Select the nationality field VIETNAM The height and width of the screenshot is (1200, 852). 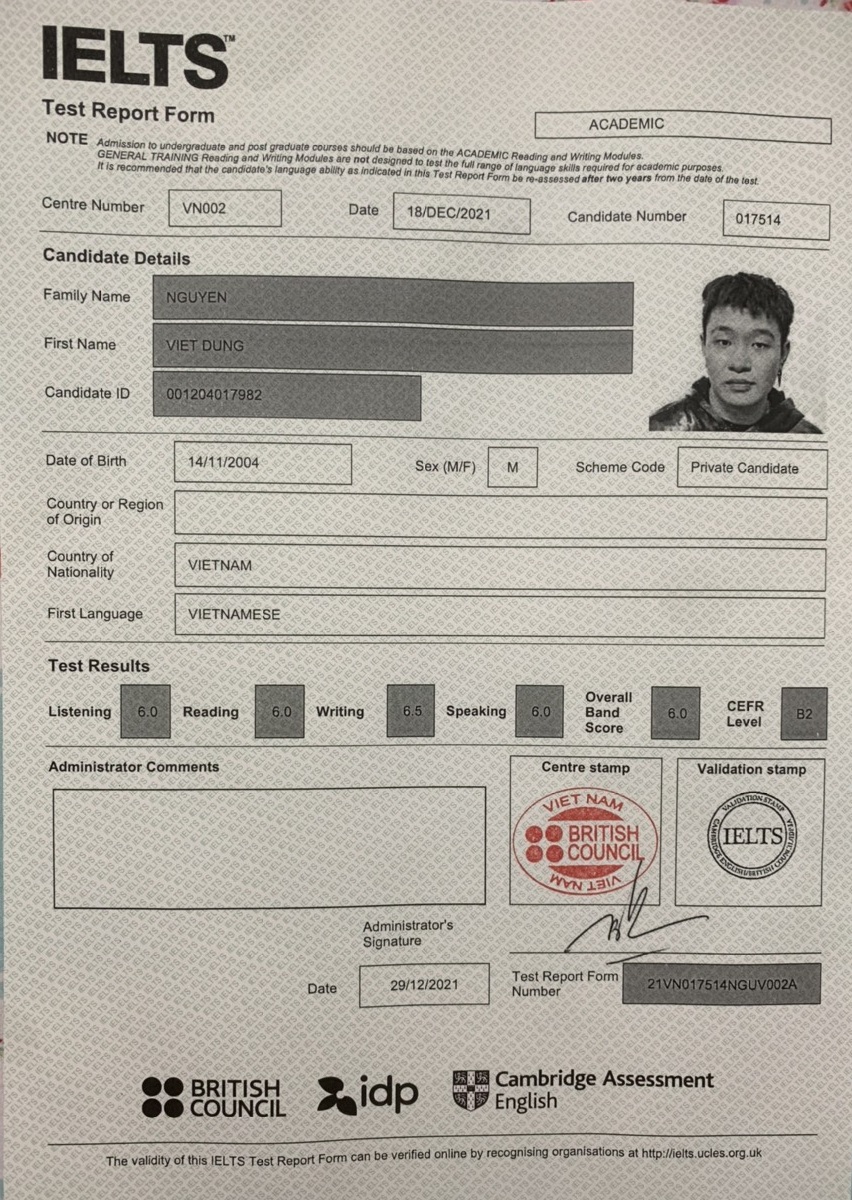pos(500,567)
